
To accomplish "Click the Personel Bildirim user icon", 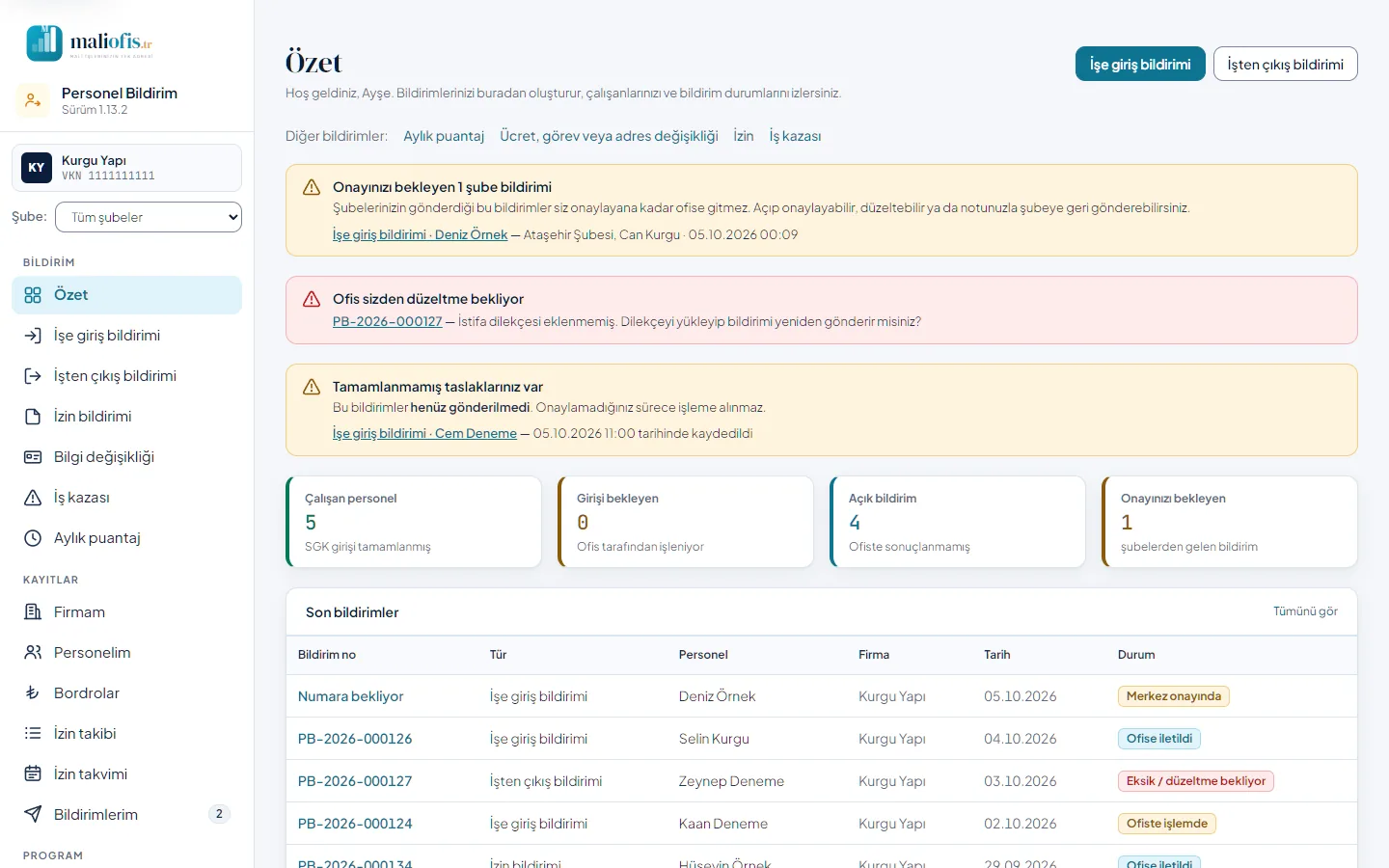I will [33, 100].
